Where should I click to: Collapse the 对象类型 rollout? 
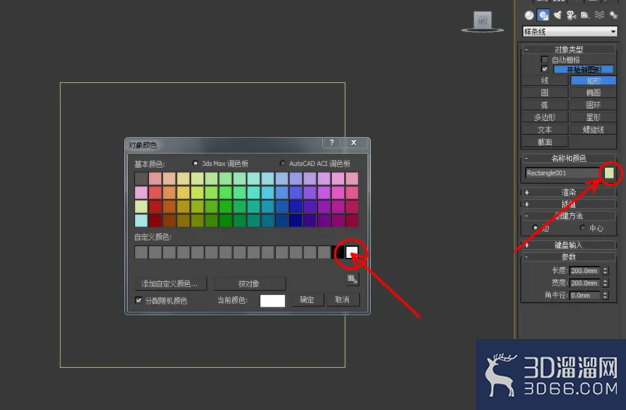click(x=569, y=50)
